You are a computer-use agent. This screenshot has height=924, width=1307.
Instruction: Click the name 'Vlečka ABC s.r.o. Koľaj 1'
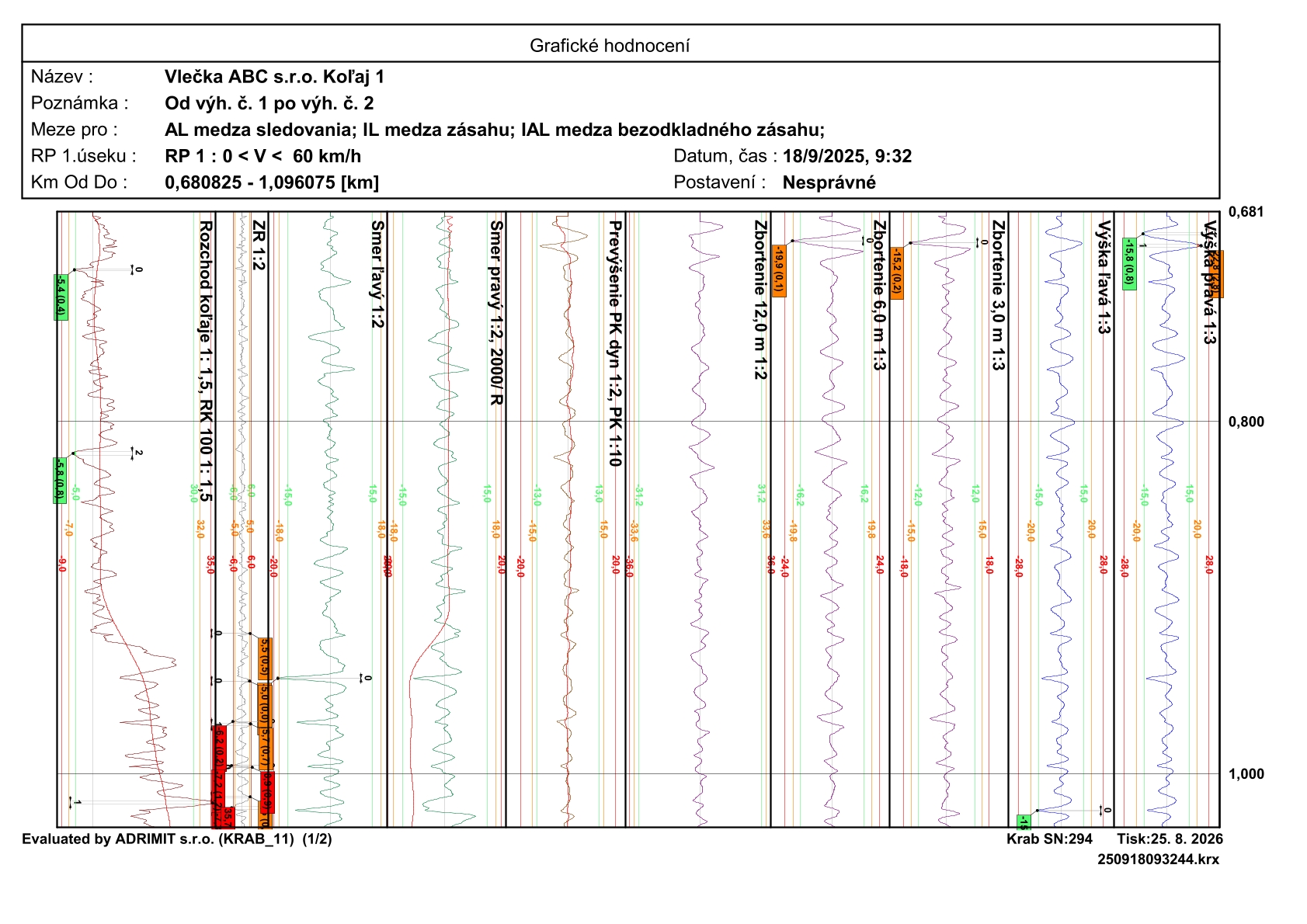[x=275, y=77]
